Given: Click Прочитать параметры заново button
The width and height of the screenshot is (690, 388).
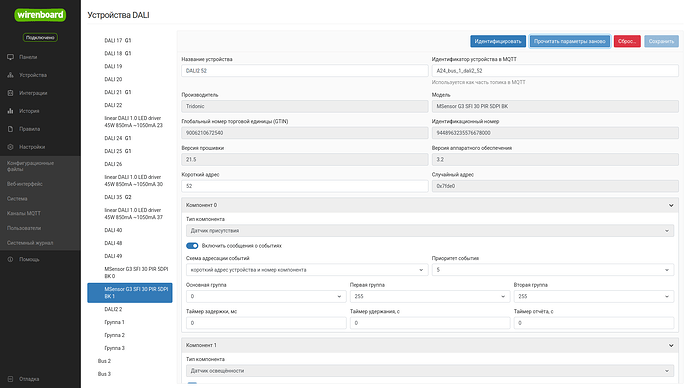Looking at the screenshot, I should click(569, 41).
